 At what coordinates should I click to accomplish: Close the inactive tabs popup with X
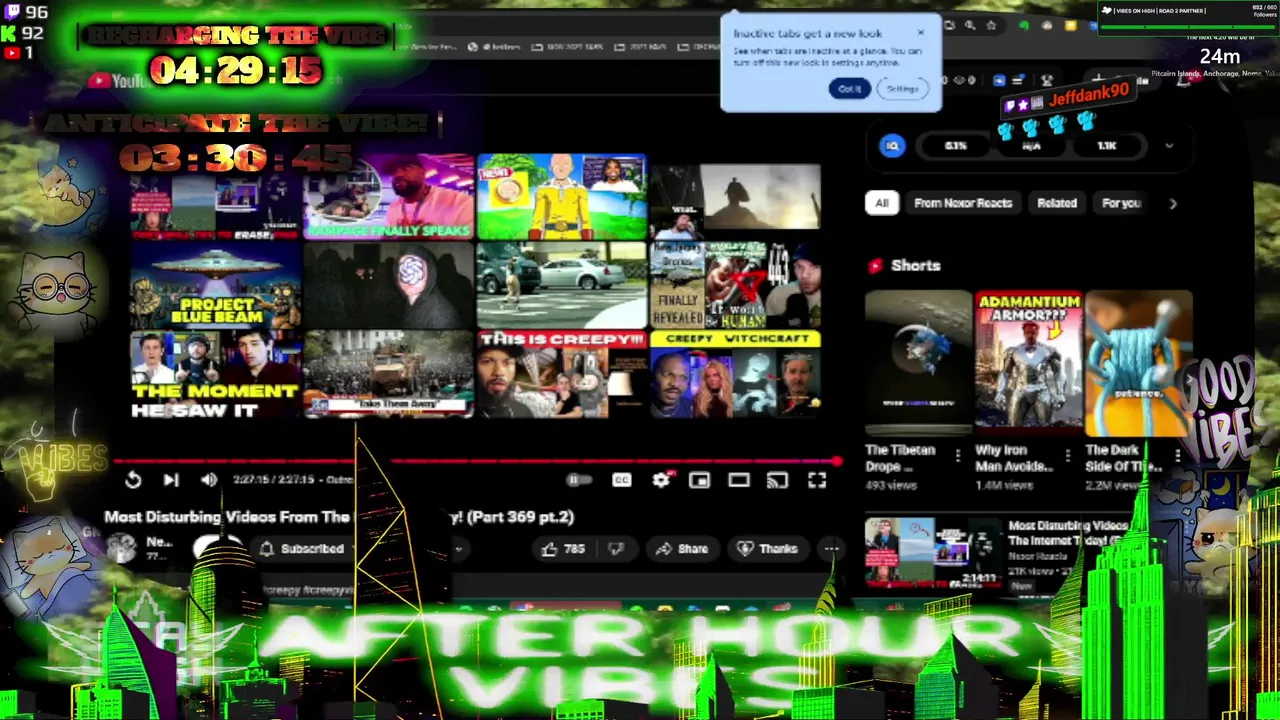921,32
